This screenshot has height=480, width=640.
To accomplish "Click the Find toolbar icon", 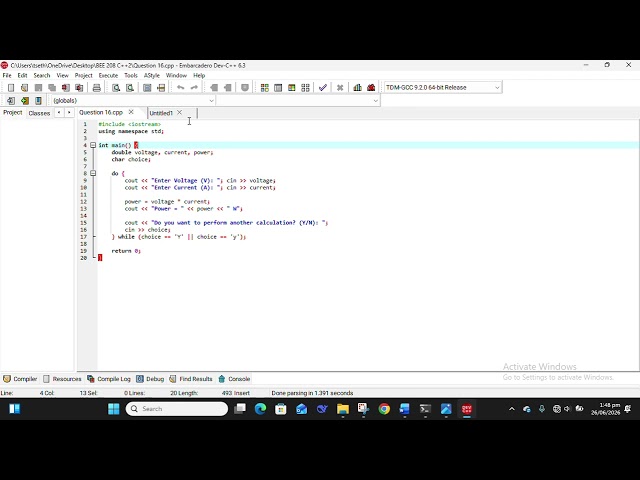I will point(116,88).
